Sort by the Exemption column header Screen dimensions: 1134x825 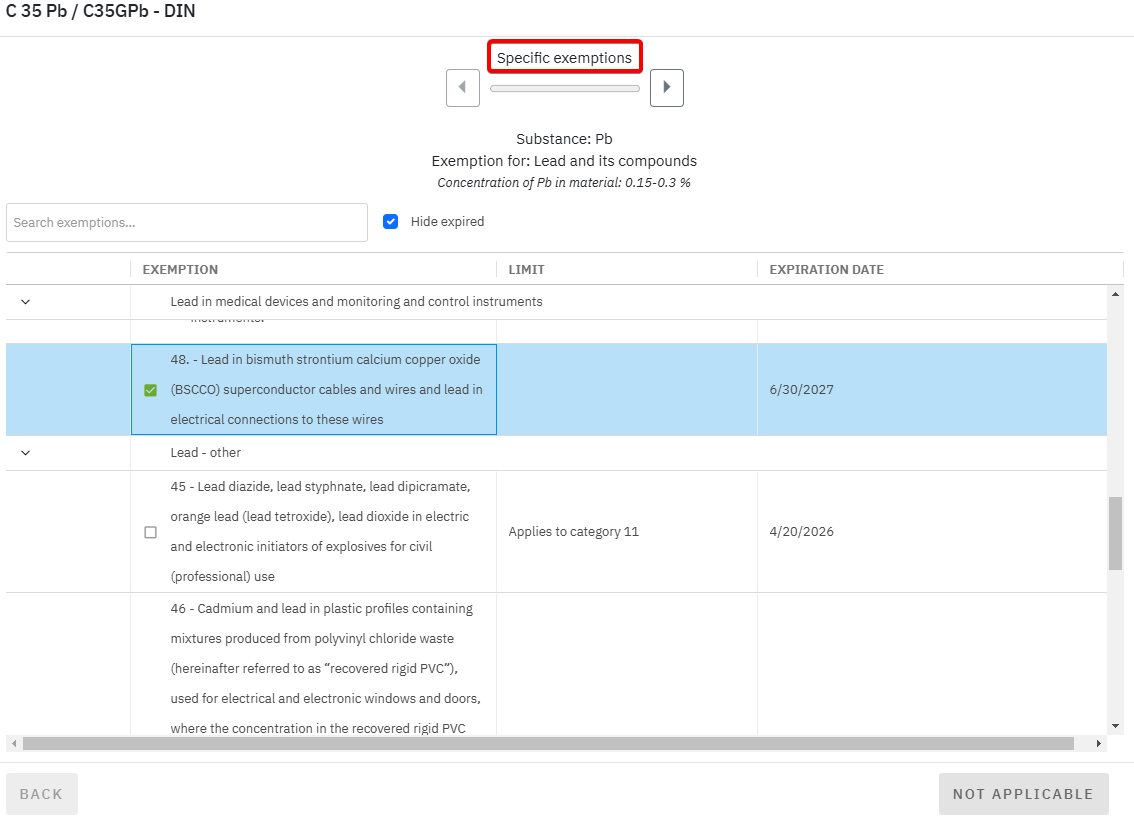pos(181,270)
